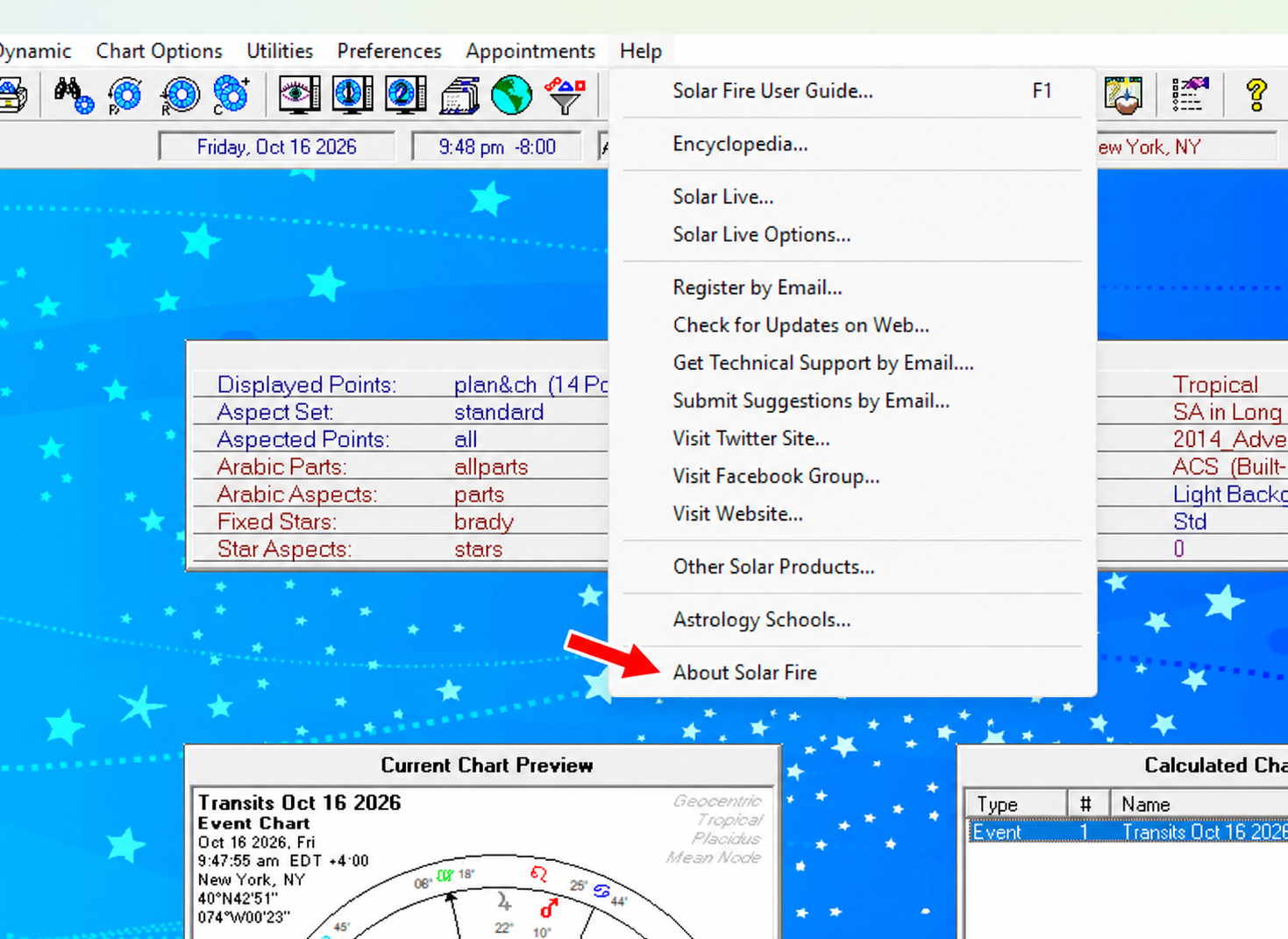Open the Appointments menu
This screenshot has height=939, width=1288.
530,51
